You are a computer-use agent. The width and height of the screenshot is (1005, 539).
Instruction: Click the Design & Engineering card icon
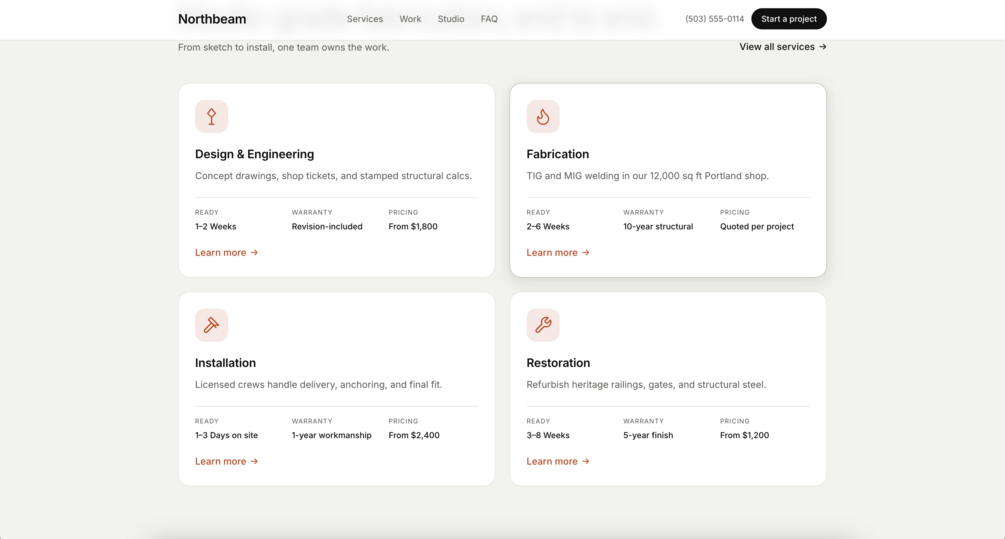(212, 117)
